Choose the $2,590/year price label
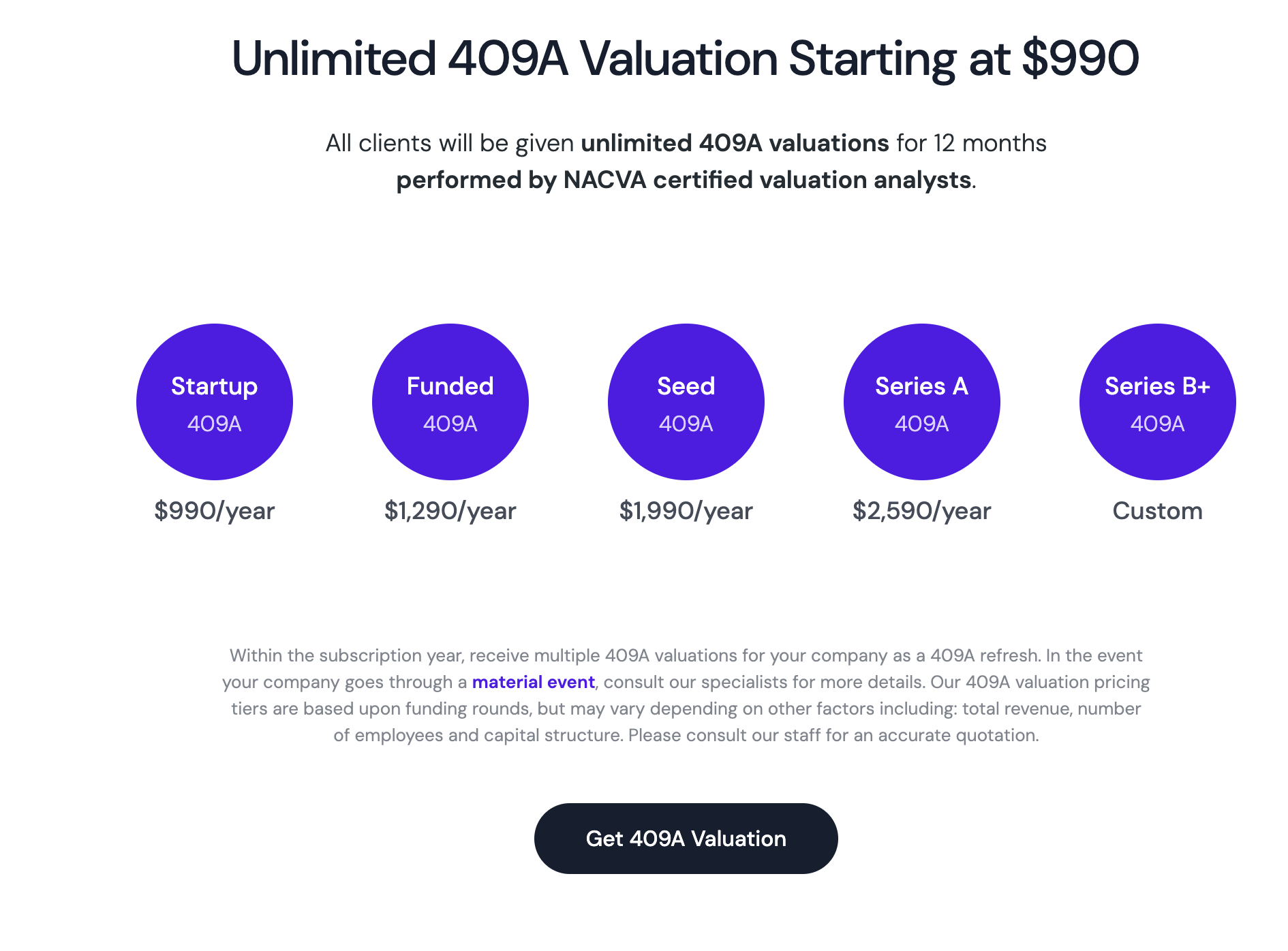 (x=922, y=511)
